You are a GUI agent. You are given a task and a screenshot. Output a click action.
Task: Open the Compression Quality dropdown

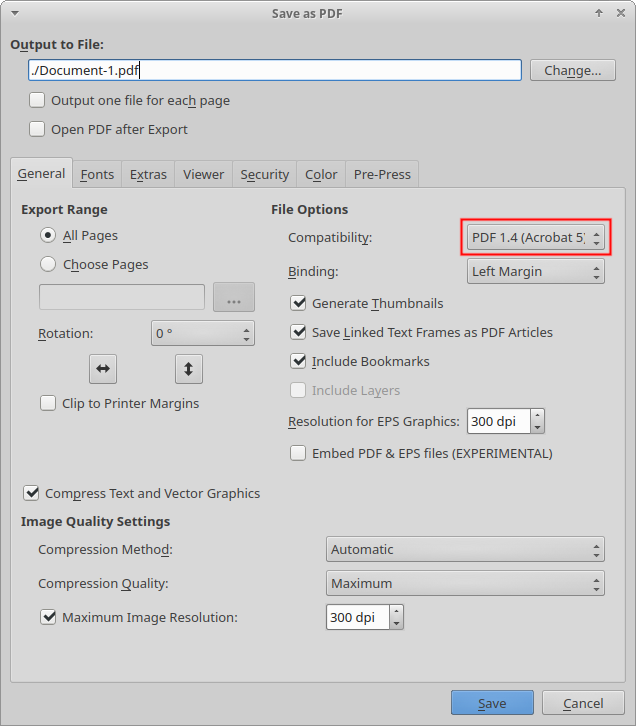[465, 583]
